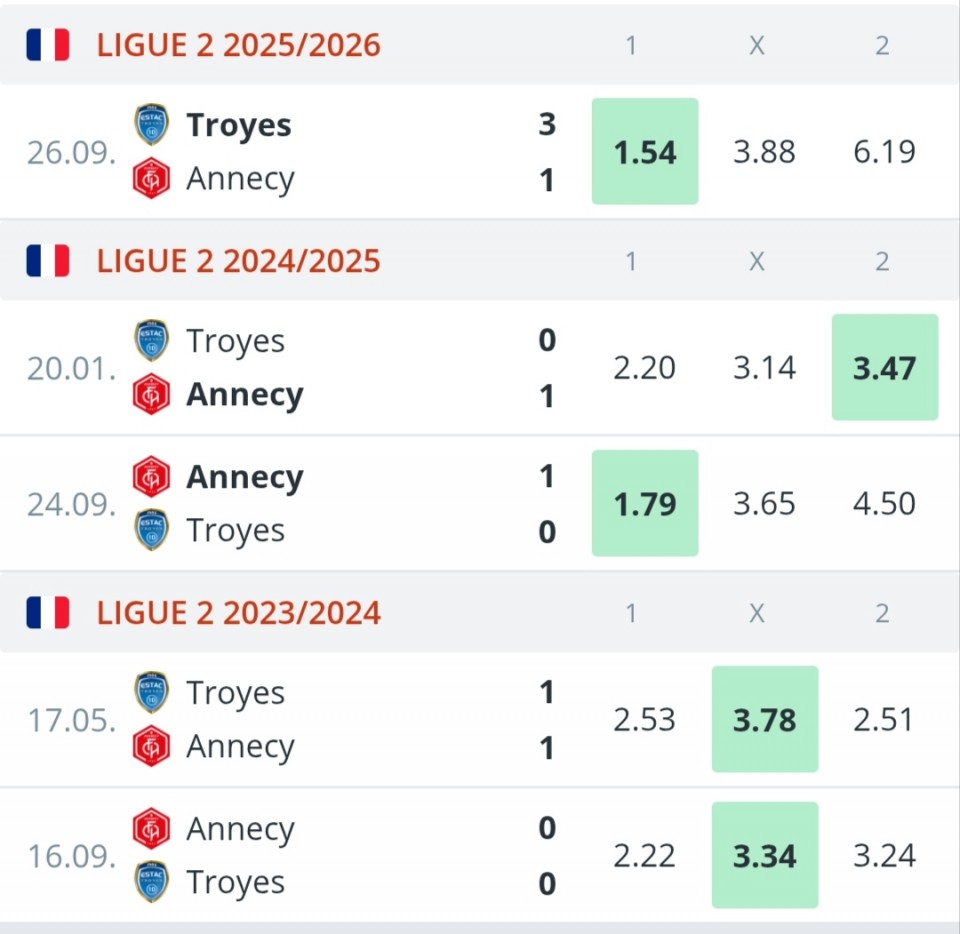This screenshot has width=960, height=934.
Task: Click the French flag beside Ligue 2 2024/2025
Action: coord(47,261)
